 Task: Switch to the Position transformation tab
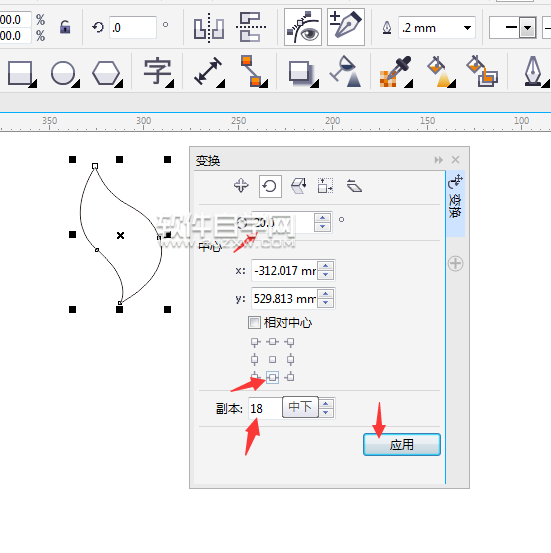point(241,186)
